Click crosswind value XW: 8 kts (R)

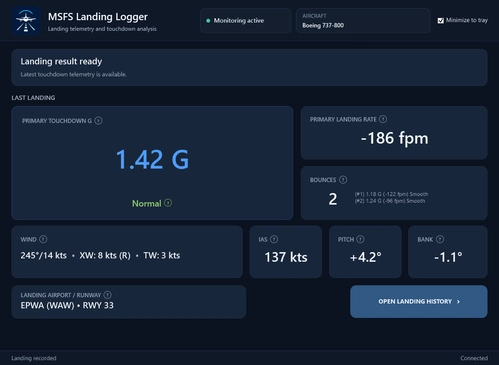click(105, 255)
